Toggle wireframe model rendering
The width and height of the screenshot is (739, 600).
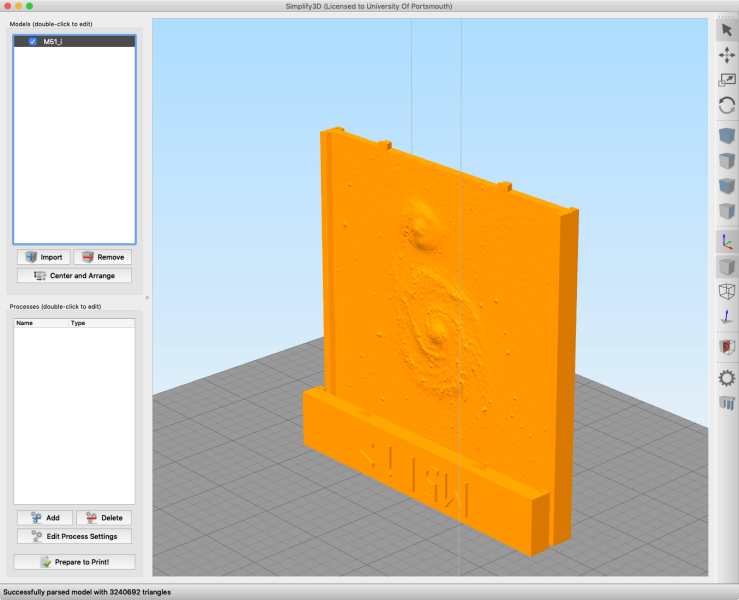(x=726, y=291)
